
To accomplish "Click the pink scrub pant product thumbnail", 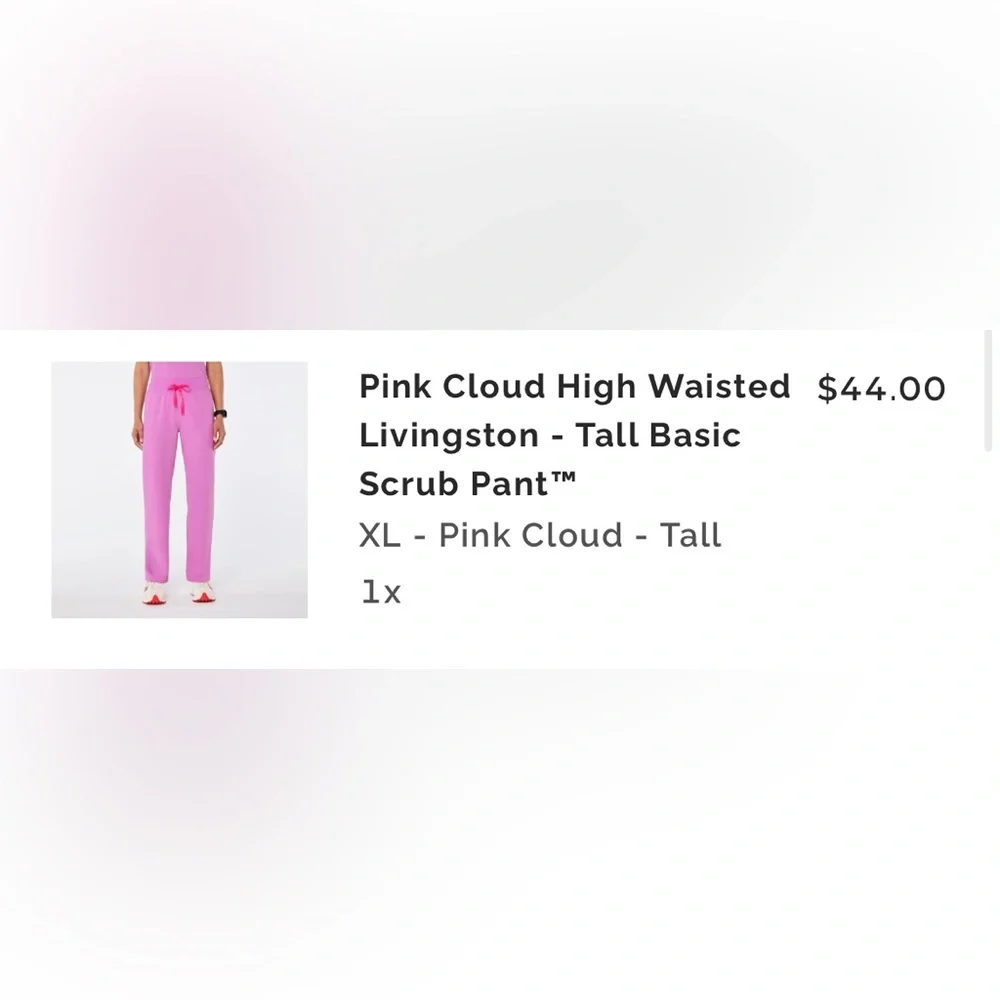I will pyautogui.click(x=179, y=490).
